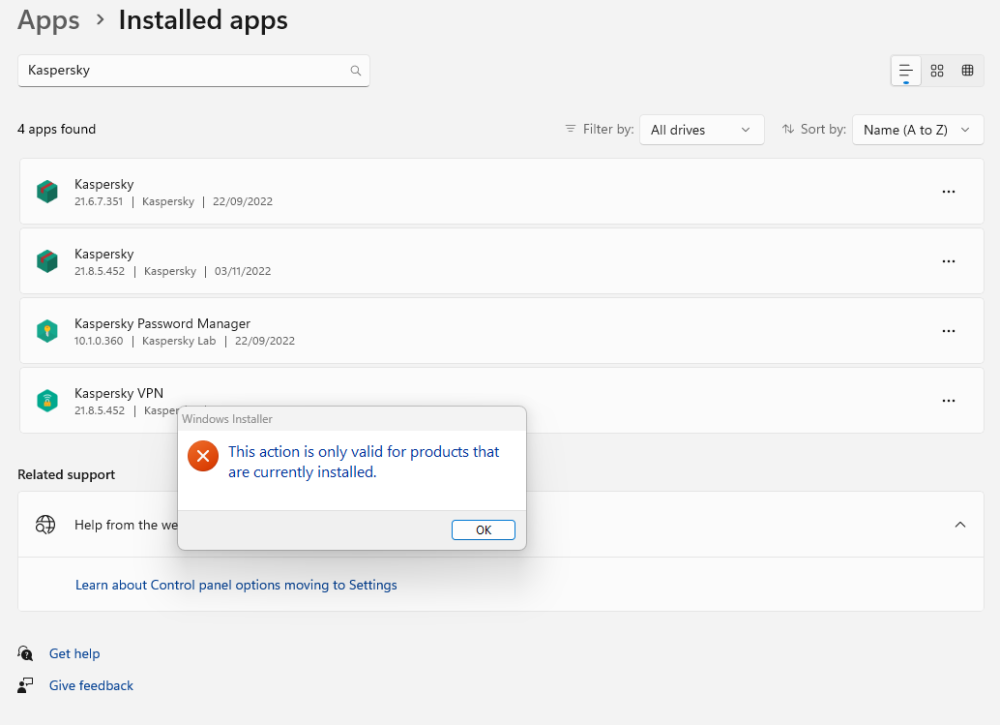The image size is (1000, 725).
Task: Open the Kaspersky VPN three-dot menu
Action: [x=948, y=400]
